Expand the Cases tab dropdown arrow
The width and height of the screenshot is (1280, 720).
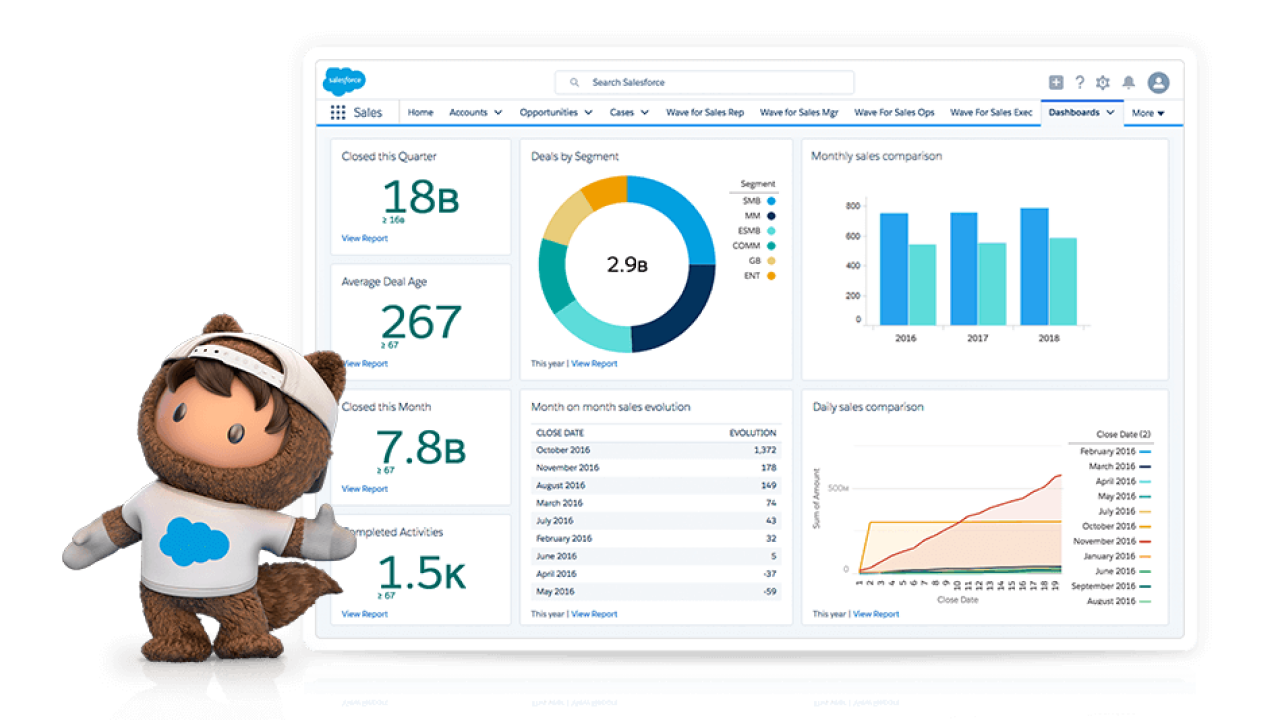pyautogui.click(x=644, y=113)
